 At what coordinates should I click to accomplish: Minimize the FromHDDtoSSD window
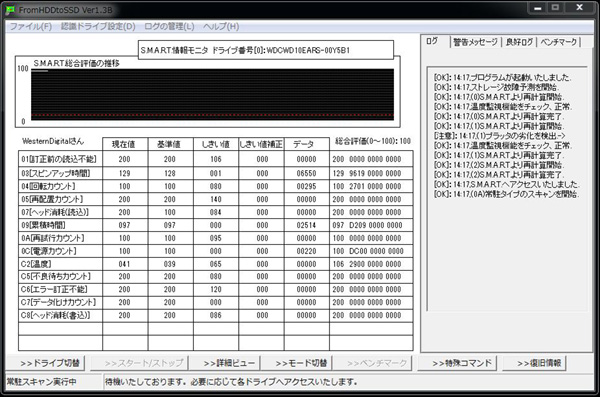click(x=538, y=8)
